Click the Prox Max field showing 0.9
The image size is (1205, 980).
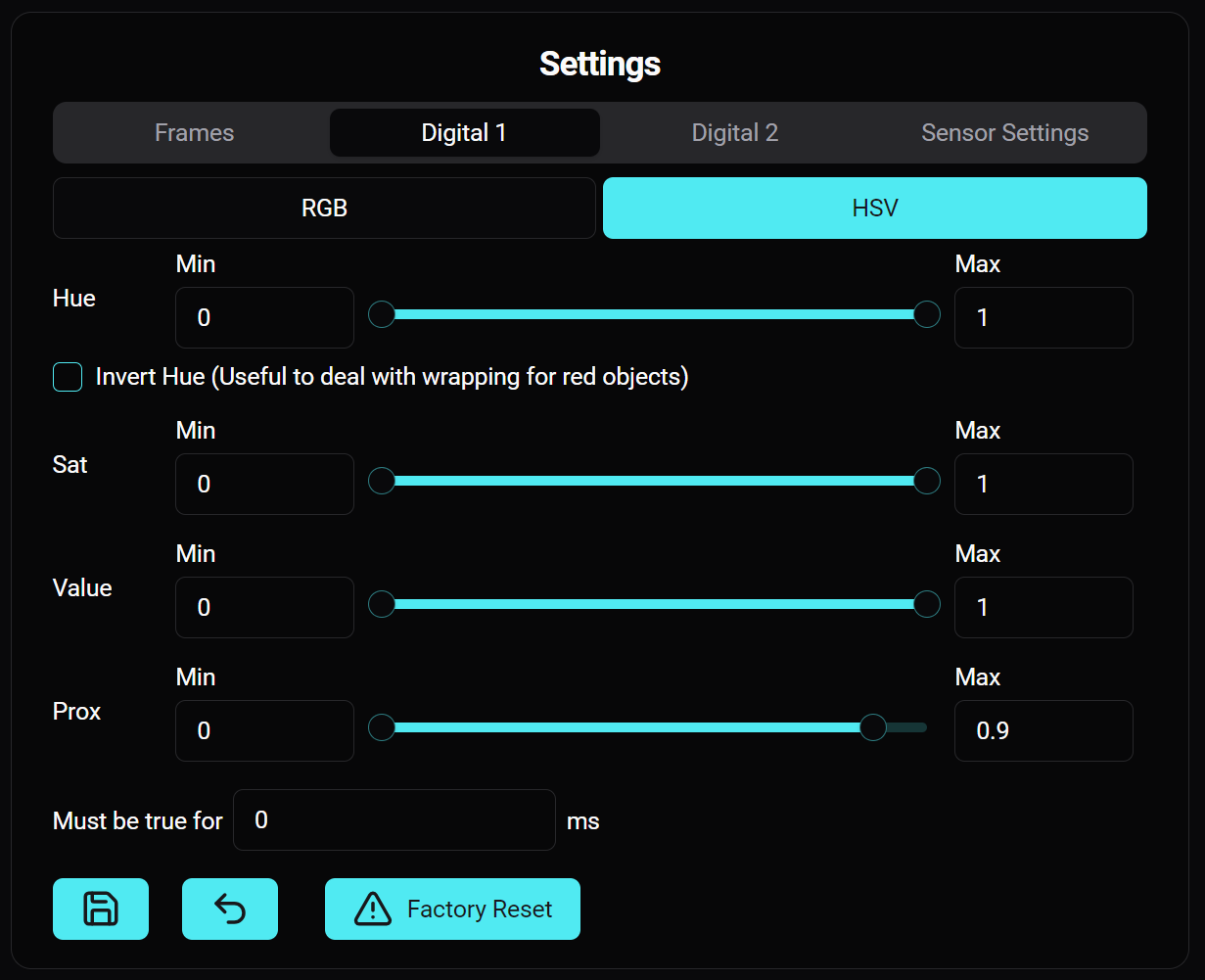coord(1043,730)
